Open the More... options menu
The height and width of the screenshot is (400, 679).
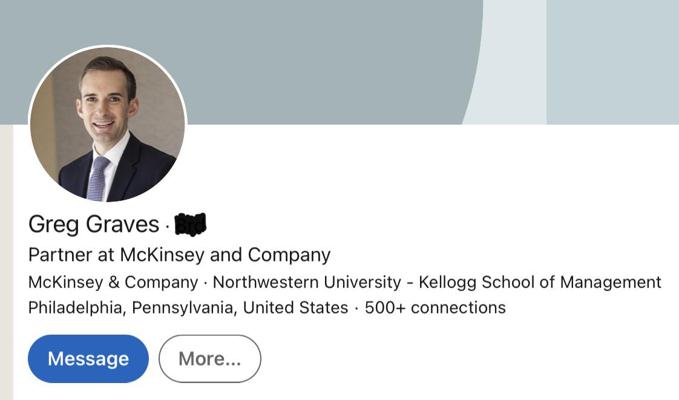210,358
